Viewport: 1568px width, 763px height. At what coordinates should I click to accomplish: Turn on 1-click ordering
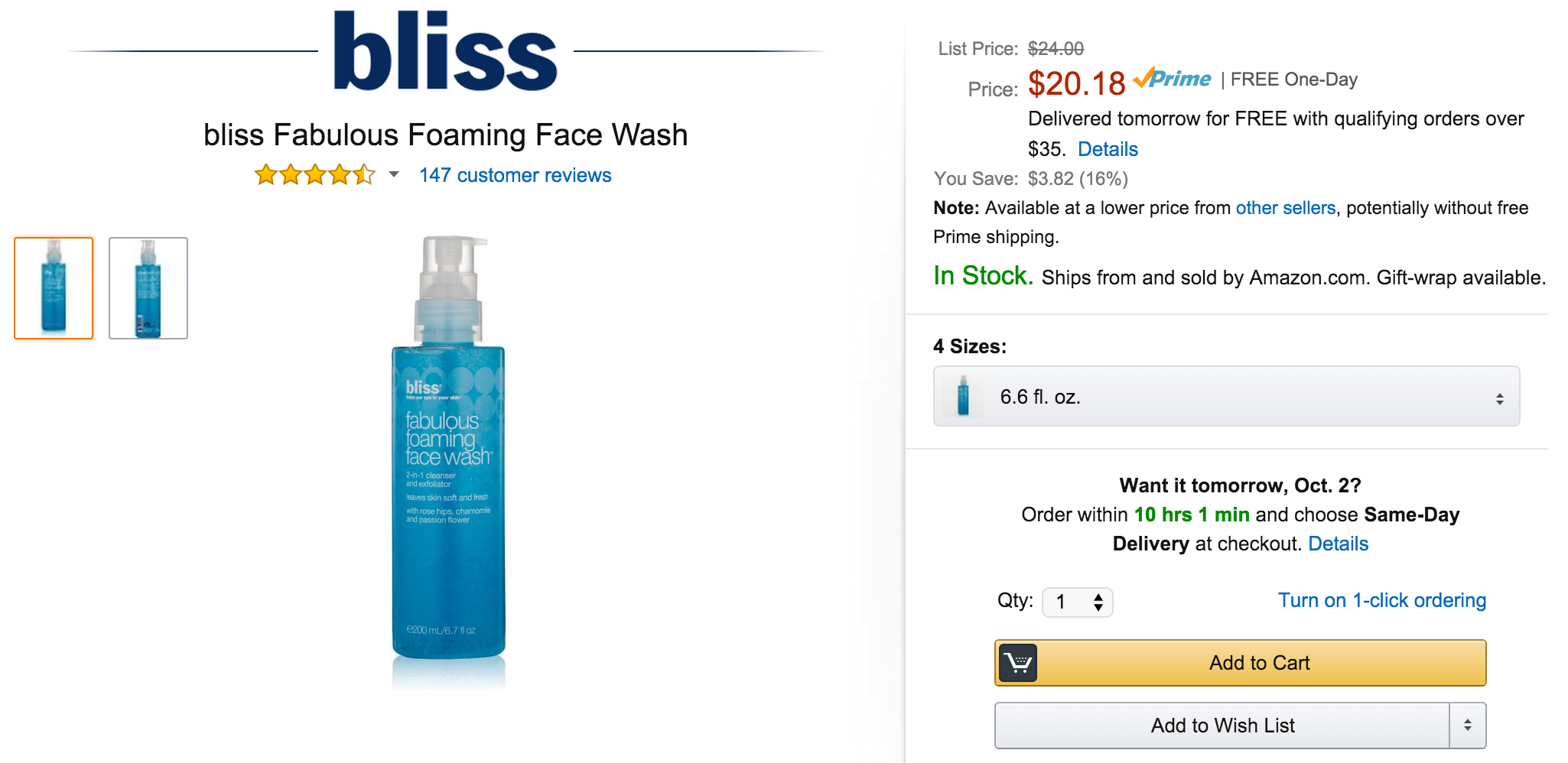1381,600
